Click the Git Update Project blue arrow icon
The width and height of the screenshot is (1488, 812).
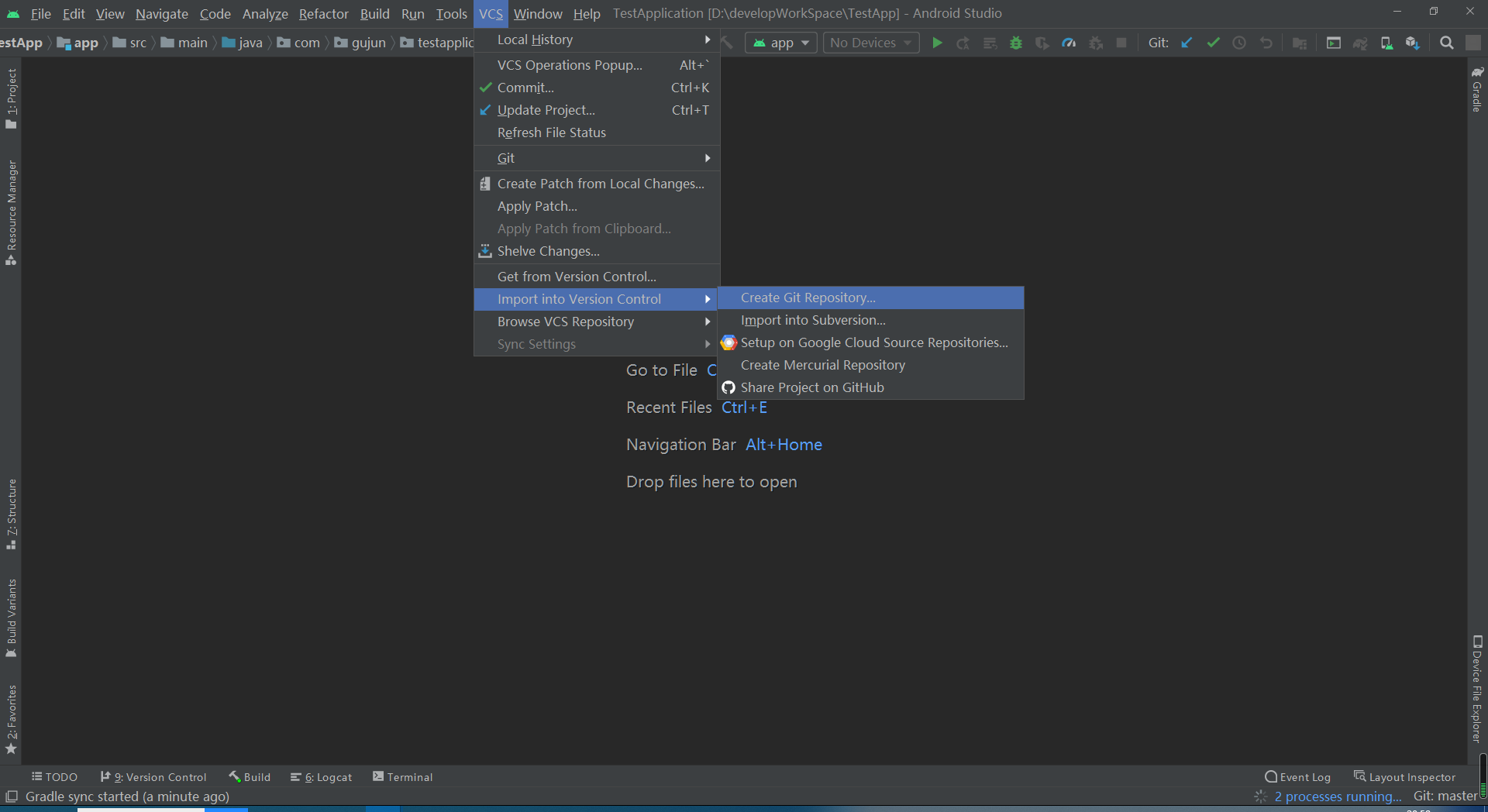click(x=1187, y=43)
